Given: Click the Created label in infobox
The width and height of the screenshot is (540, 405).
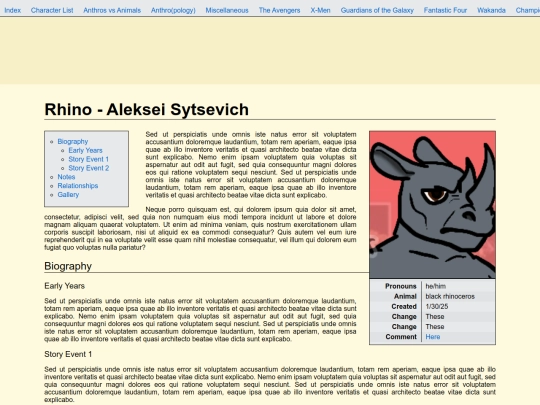Looking at the screenshot, I should click(404, 307).
